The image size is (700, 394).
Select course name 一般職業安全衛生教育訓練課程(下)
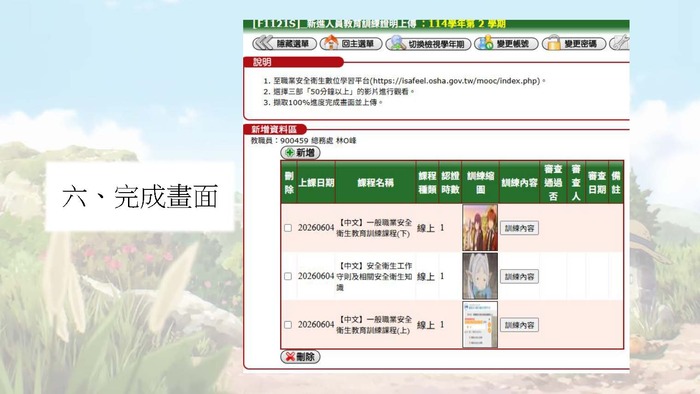pyautogui.click(x=375, y=228)
